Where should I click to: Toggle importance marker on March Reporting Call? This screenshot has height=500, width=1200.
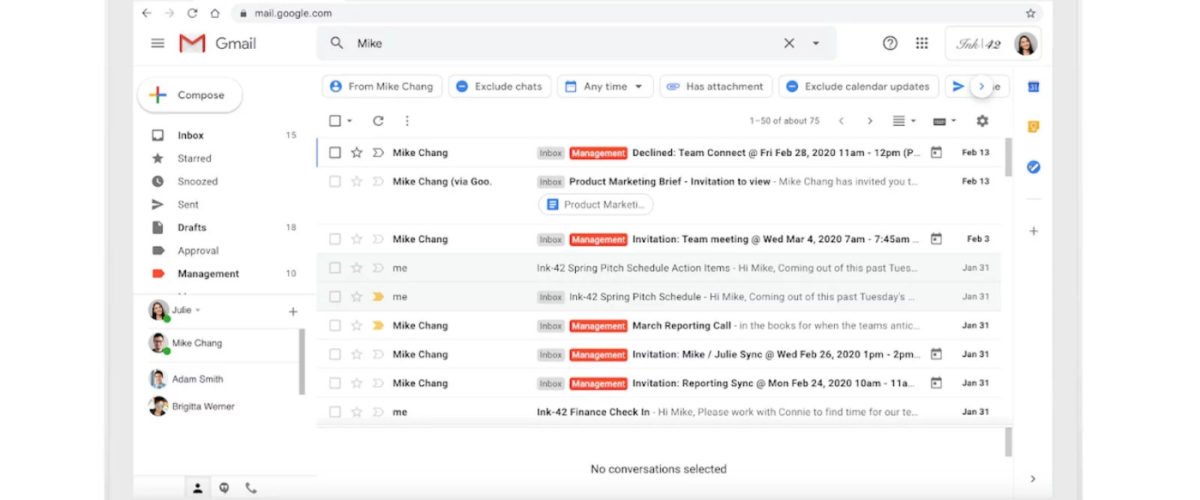(378, 325)
